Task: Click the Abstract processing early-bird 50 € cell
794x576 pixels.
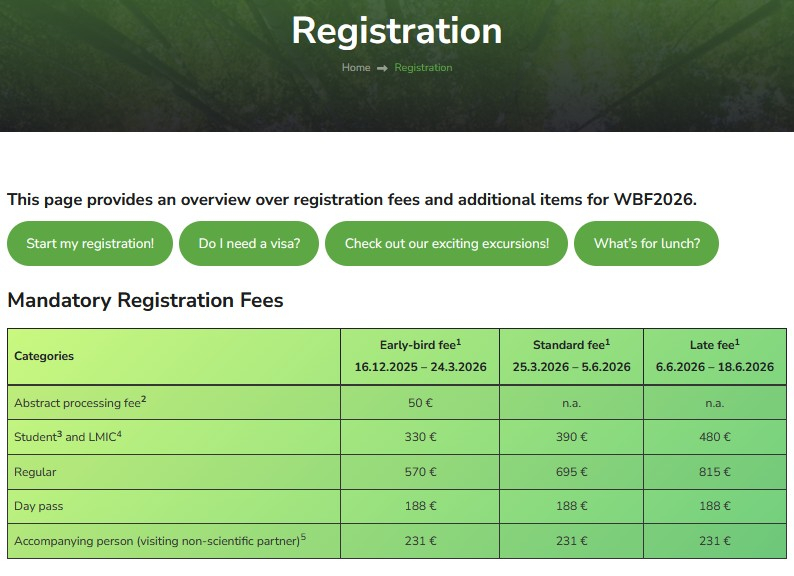Action: (420, 403)
